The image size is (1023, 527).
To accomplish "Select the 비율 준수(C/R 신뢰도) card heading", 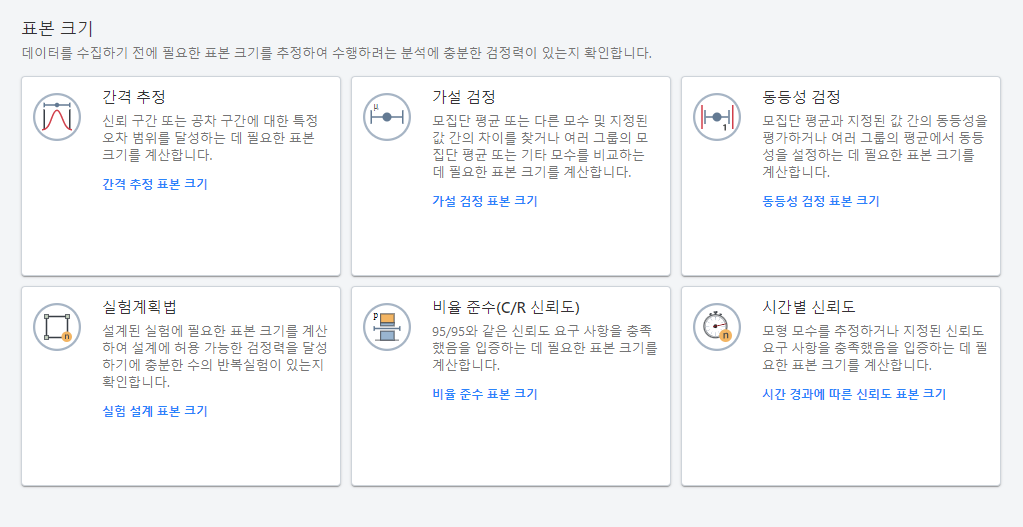I will coord(506,306).
